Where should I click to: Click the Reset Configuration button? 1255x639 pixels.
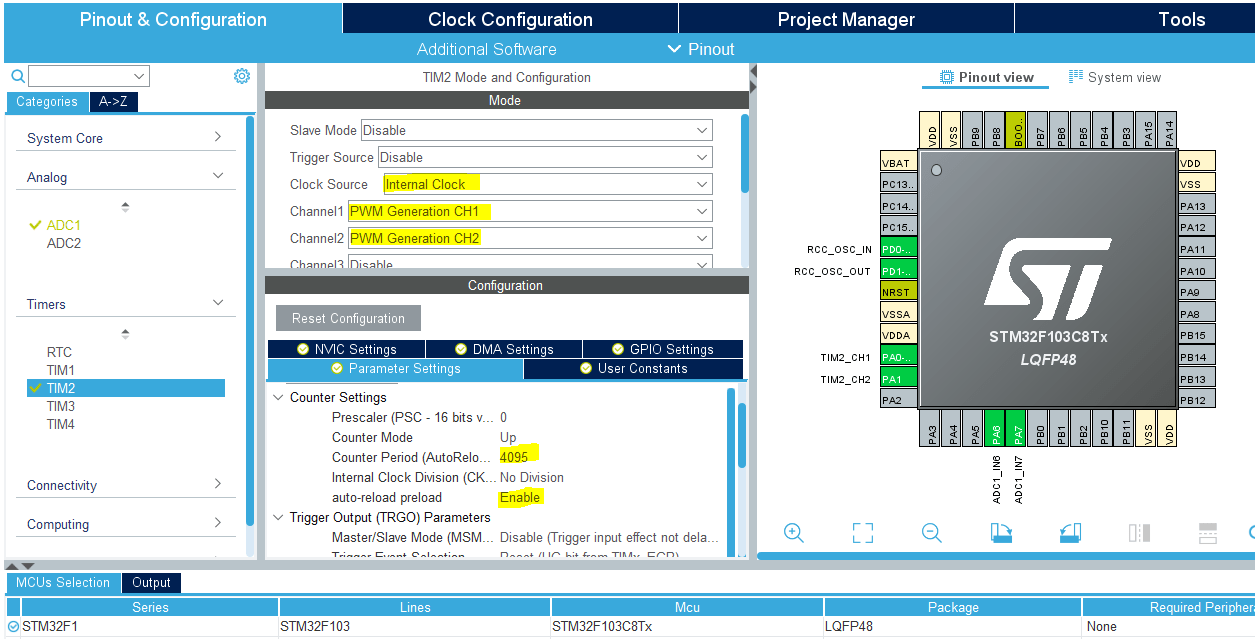[x=348, y=318]
